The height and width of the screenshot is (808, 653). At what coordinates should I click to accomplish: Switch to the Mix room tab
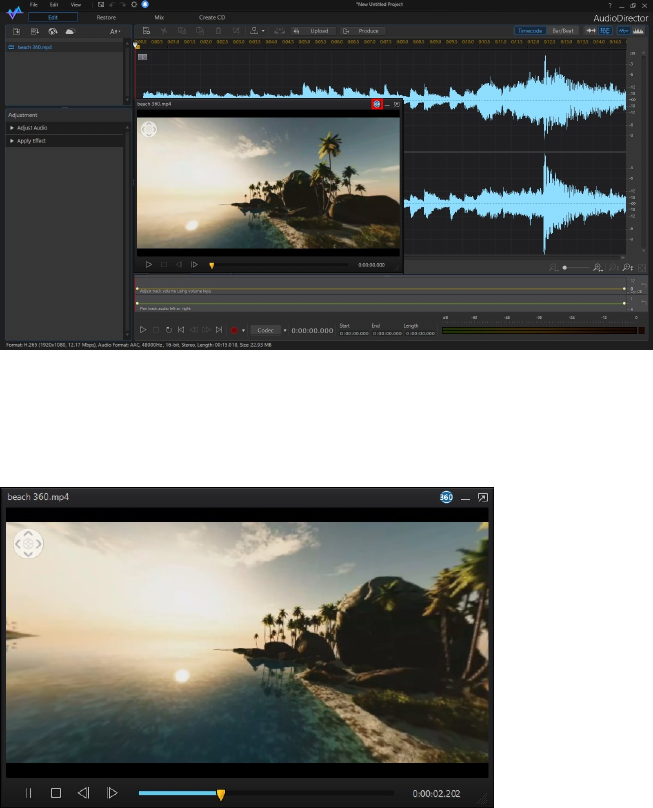159,18
